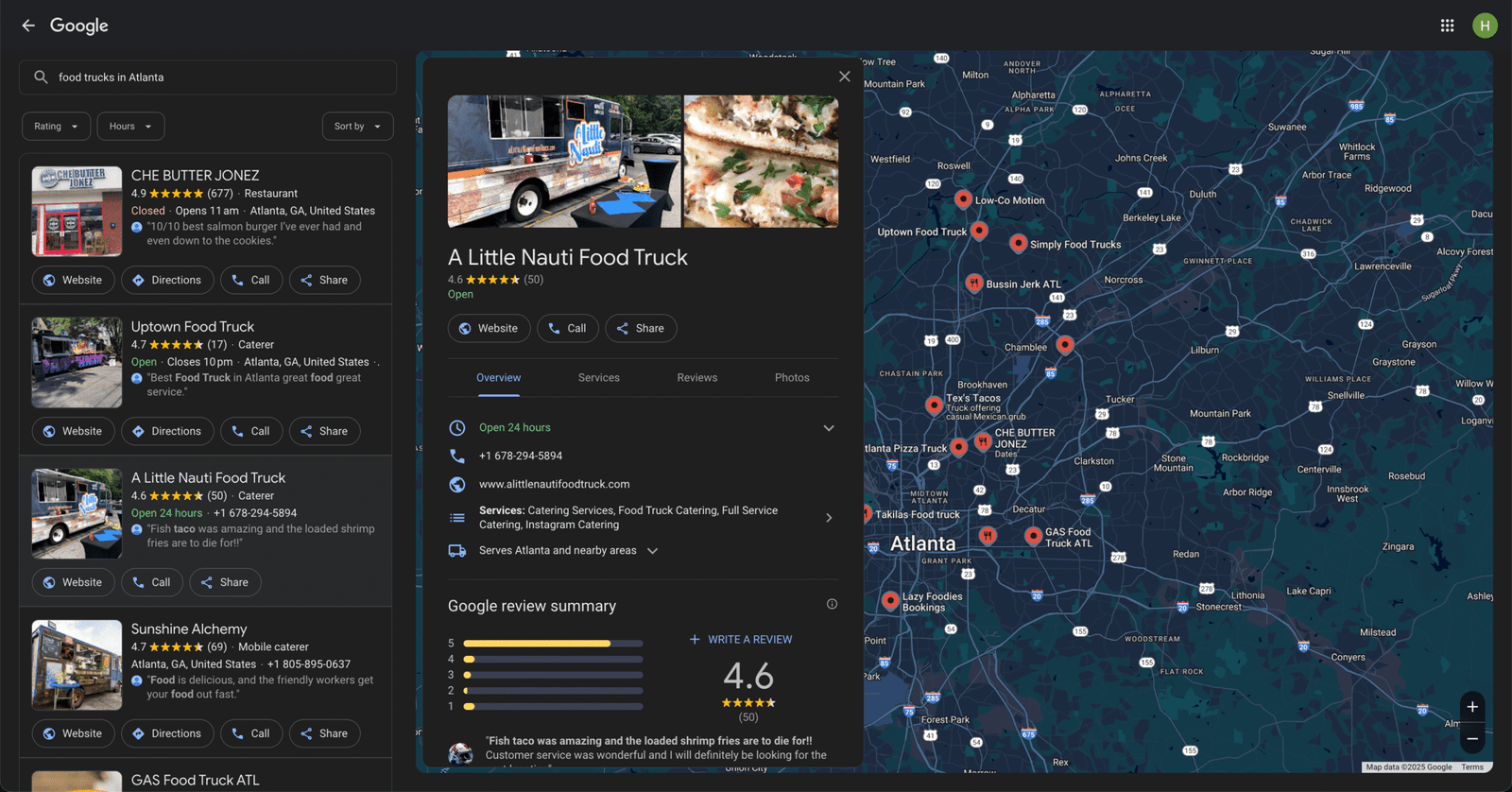The image size is (1512, 792).
Task: Open the GAS Food Truck ATL listing title
Action: point(195,781)
